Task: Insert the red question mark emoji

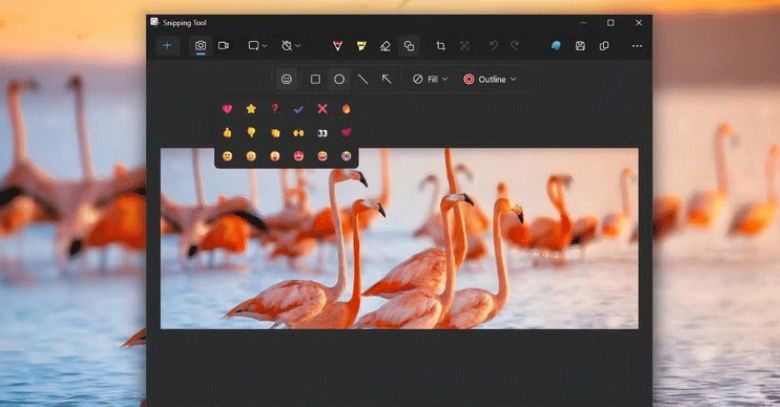Action: [275, 108]
